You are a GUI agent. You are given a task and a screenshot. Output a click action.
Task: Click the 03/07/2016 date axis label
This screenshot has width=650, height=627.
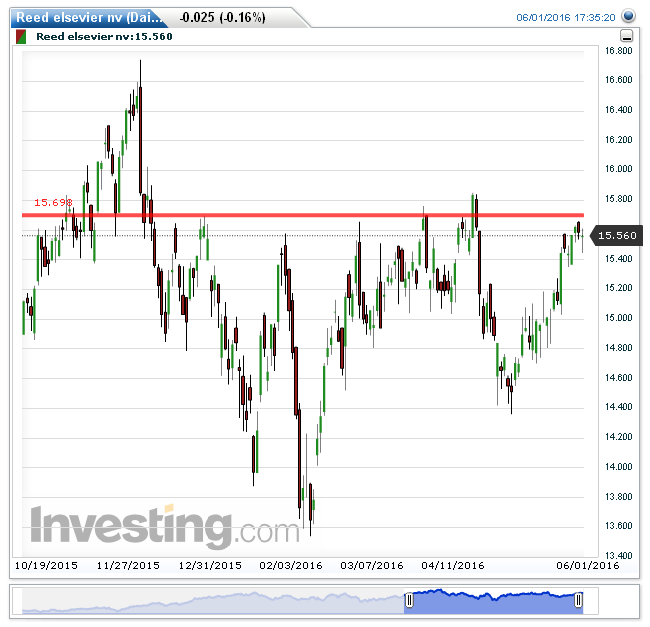coord(372,566)
